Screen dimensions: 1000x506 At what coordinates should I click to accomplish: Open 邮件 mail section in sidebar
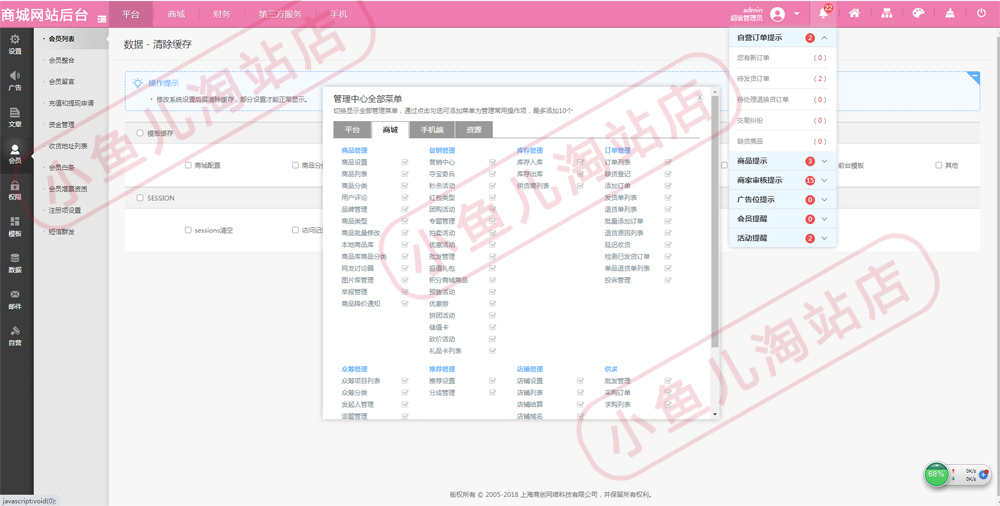coord(15,300)
